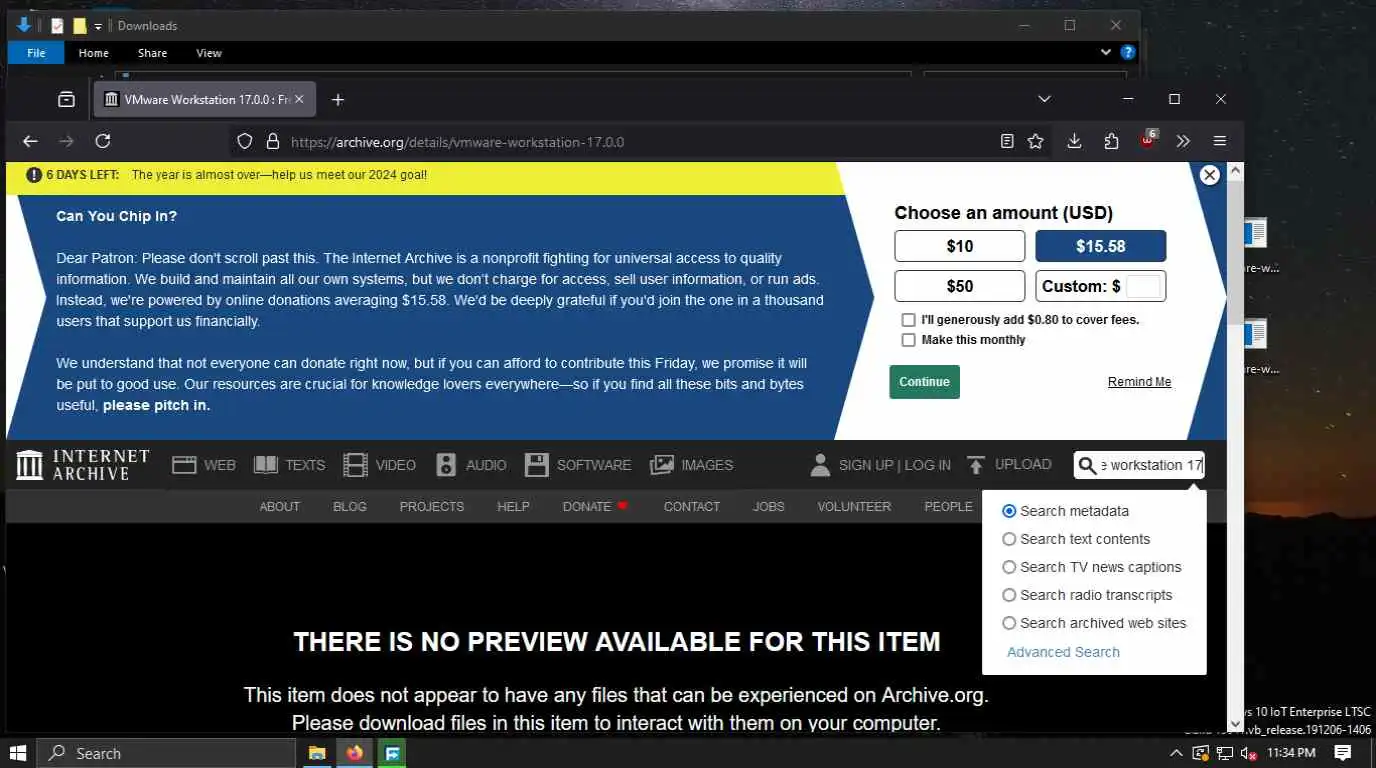This screenshot has height=768, width=1376.
Task: Click the magnifying glass search icon
Action: click(1087, 465)
